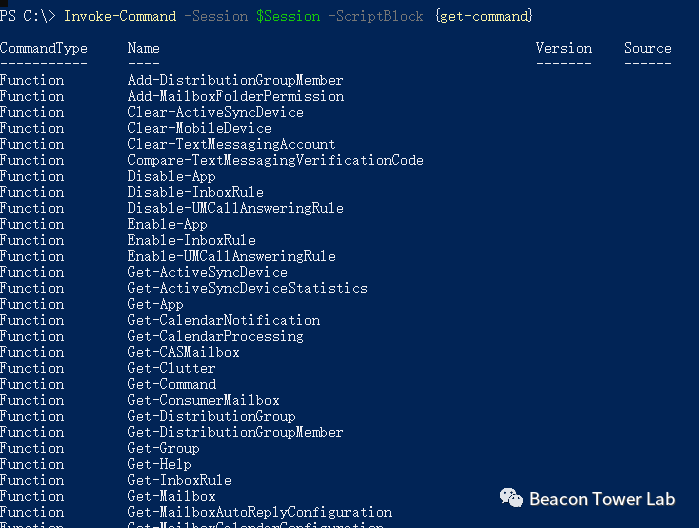The image size is (699, 528).
Task: Click the Version column header
Action: coord(564,48)
